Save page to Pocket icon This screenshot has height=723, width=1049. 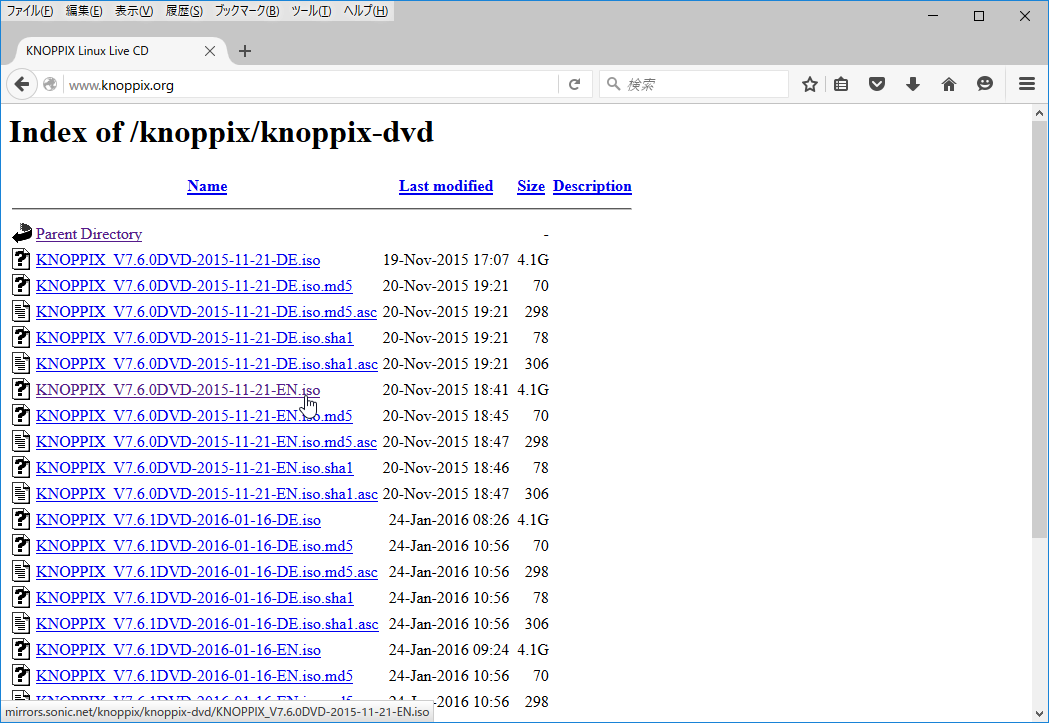pos(876,84)
